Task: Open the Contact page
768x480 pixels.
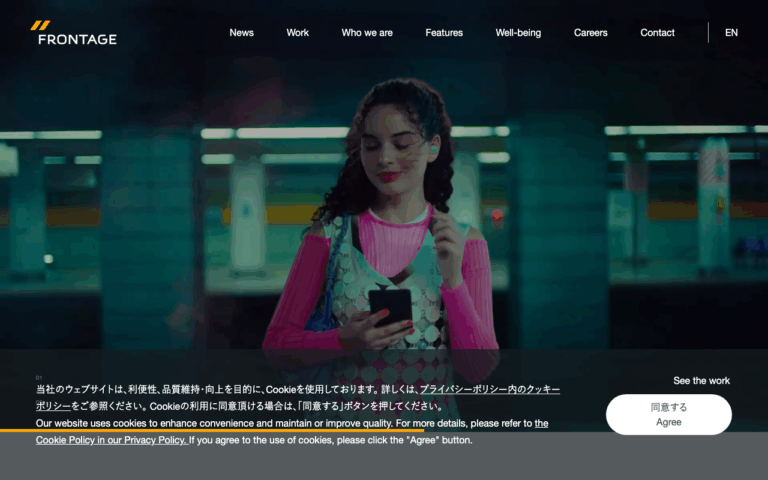Action: tap(657, 33)
